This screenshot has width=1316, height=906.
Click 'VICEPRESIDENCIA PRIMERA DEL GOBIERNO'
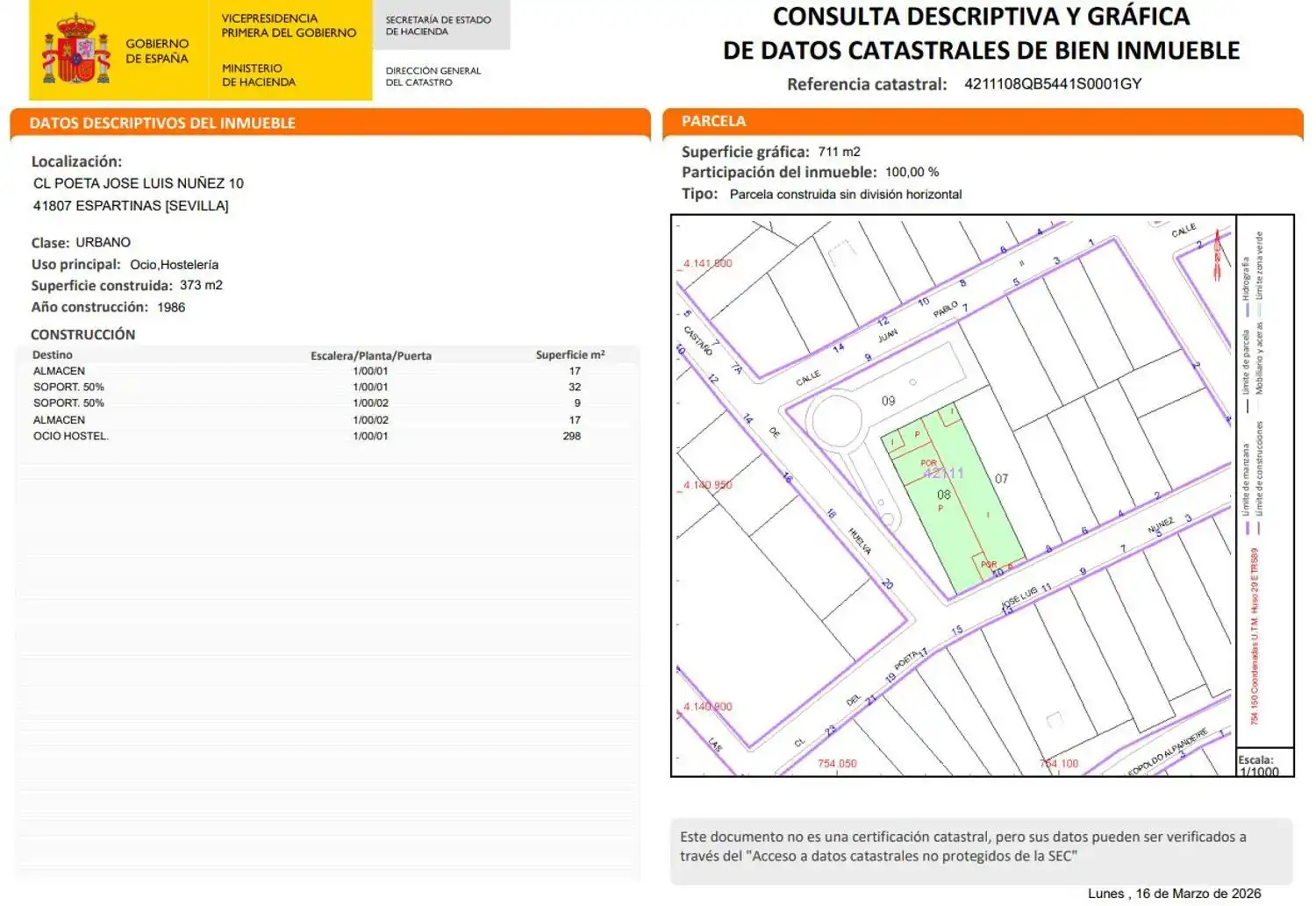[x=289, y=25]
